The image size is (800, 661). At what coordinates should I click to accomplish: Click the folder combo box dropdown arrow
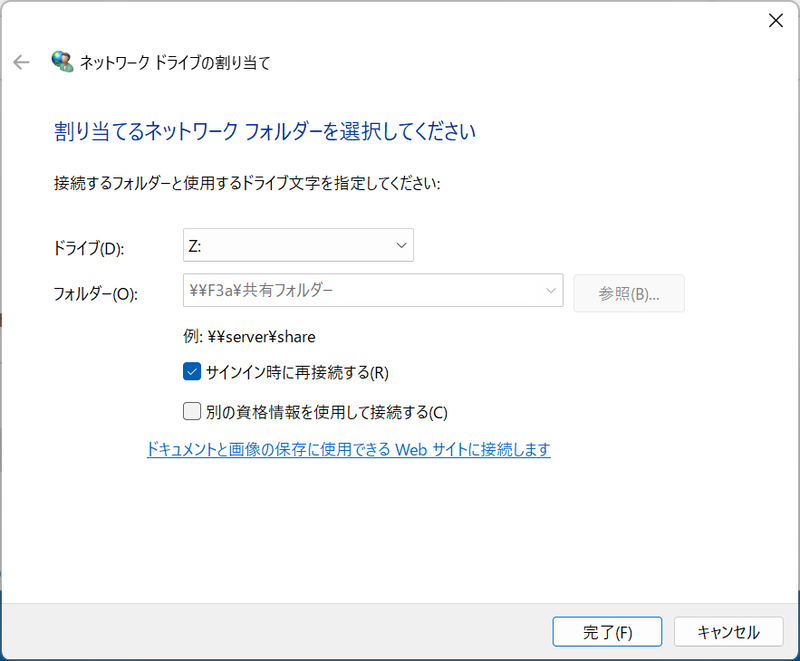[551, 289]
